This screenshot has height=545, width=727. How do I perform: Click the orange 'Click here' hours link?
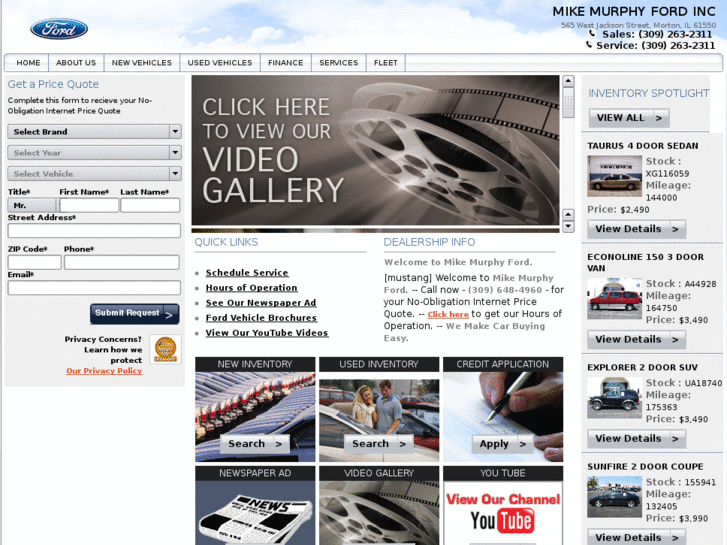[448, 314]
